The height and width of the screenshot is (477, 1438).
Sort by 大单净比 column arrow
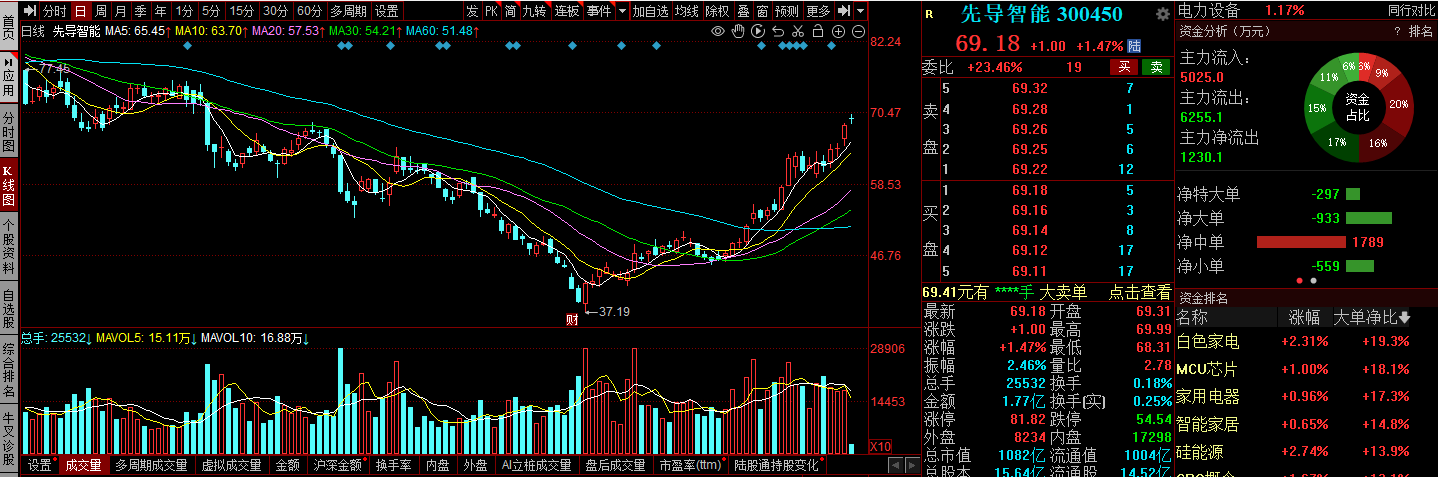point(1405,318)
